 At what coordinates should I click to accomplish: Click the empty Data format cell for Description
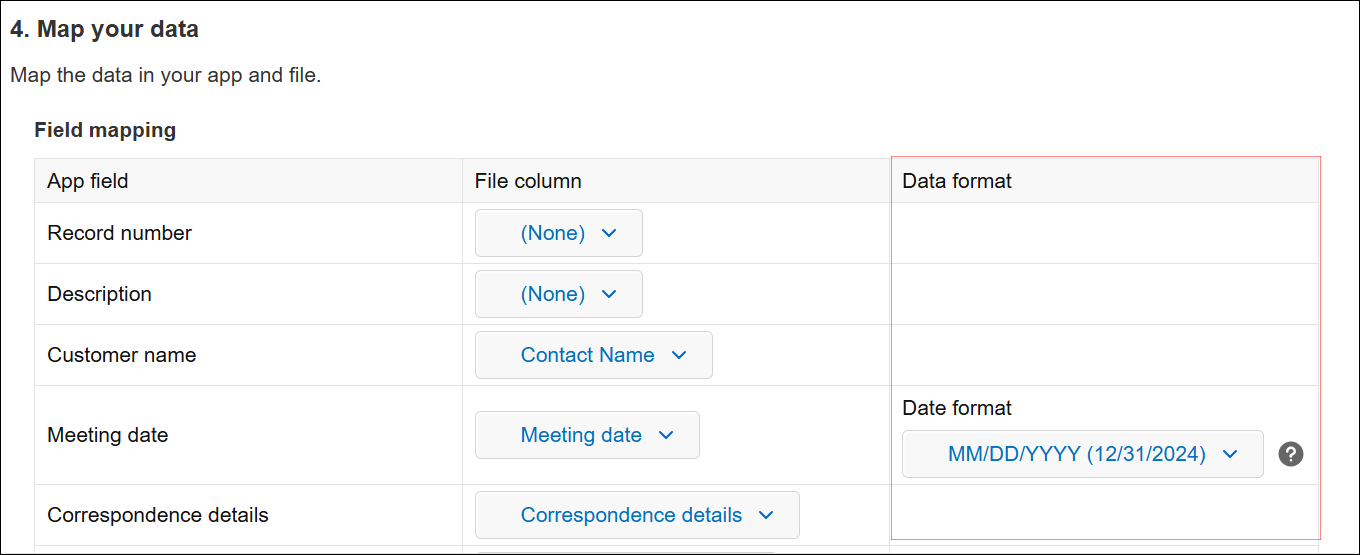(x=1104, y=294)
